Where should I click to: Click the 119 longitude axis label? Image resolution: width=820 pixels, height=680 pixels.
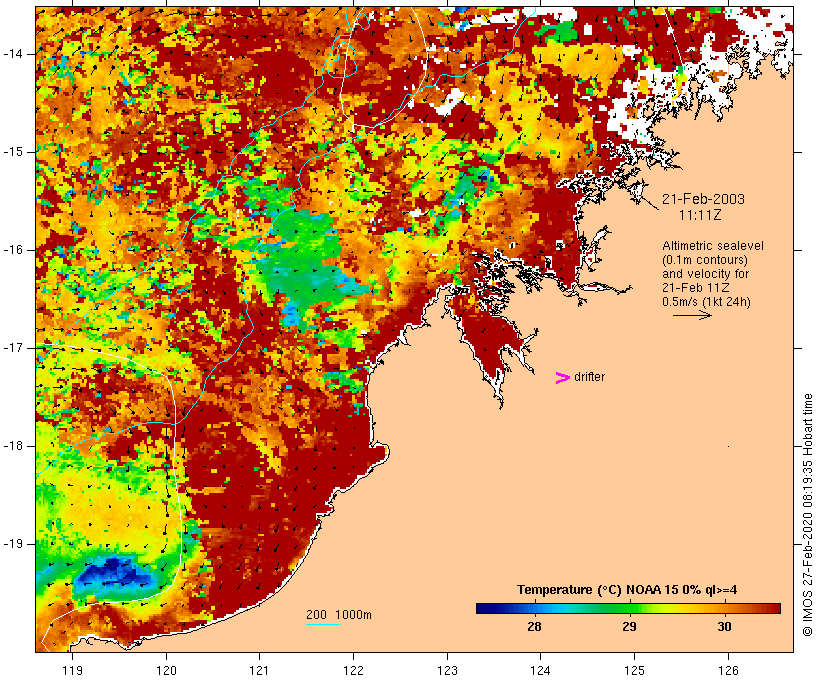72,670
